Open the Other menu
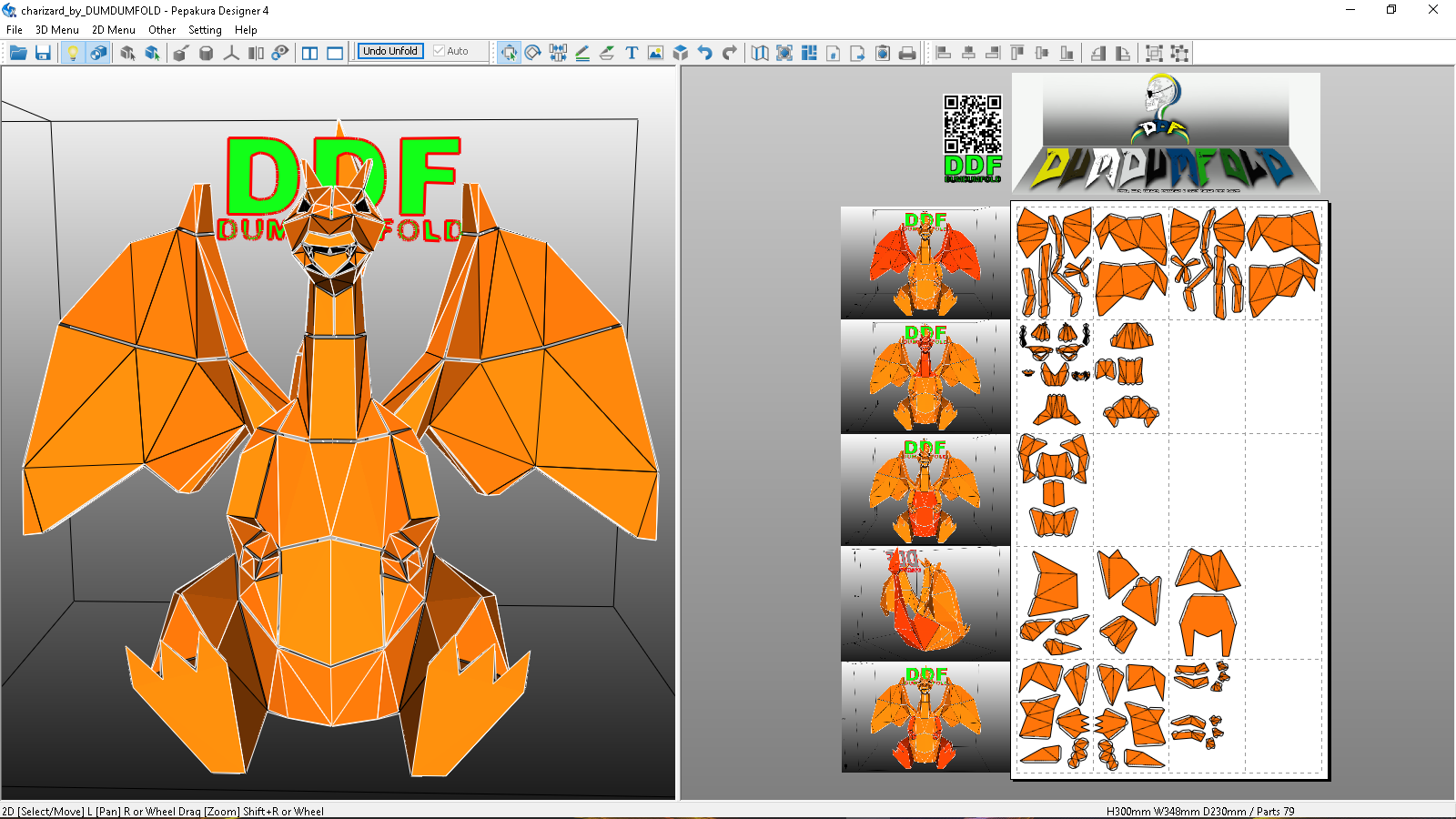 [x=162, y=30]
